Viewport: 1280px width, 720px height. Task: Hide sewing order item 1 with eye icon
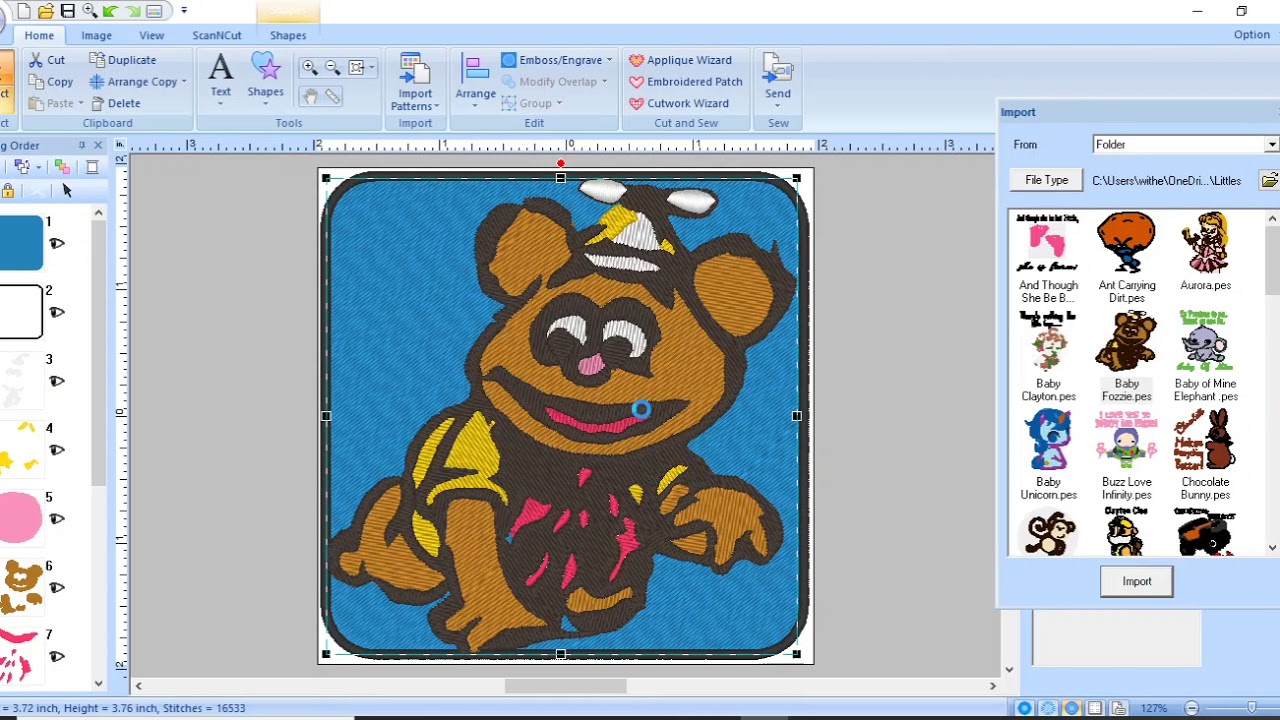click(57, 243)
